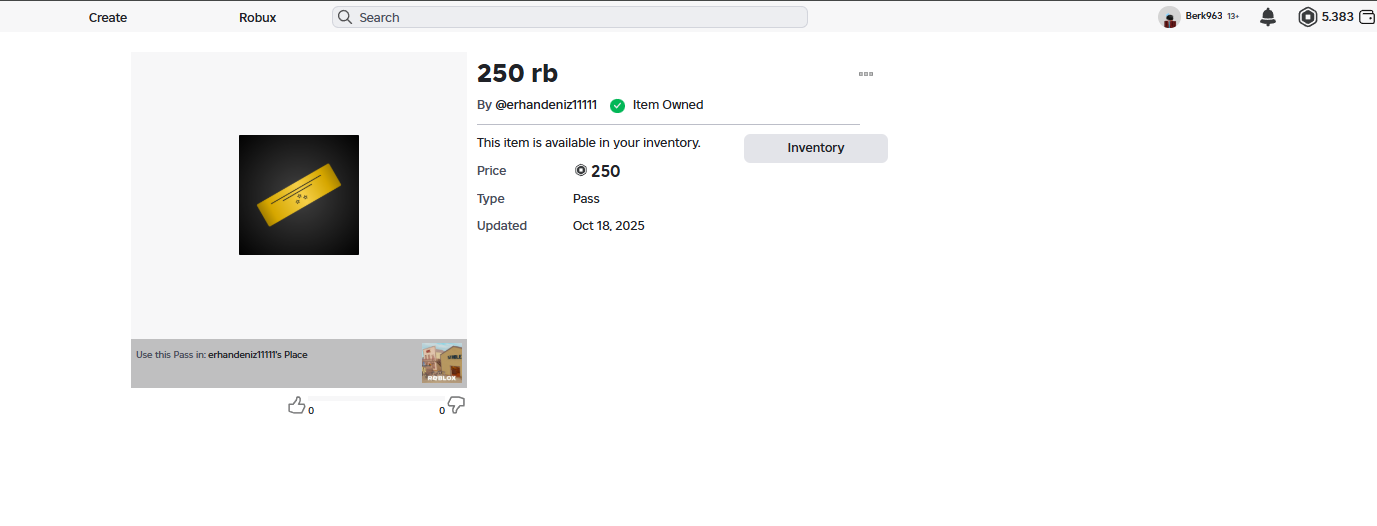Viewport: 1377px width, 526px height.
Task: Dislike the pass with thumbs down
Action: pos(456,405)
